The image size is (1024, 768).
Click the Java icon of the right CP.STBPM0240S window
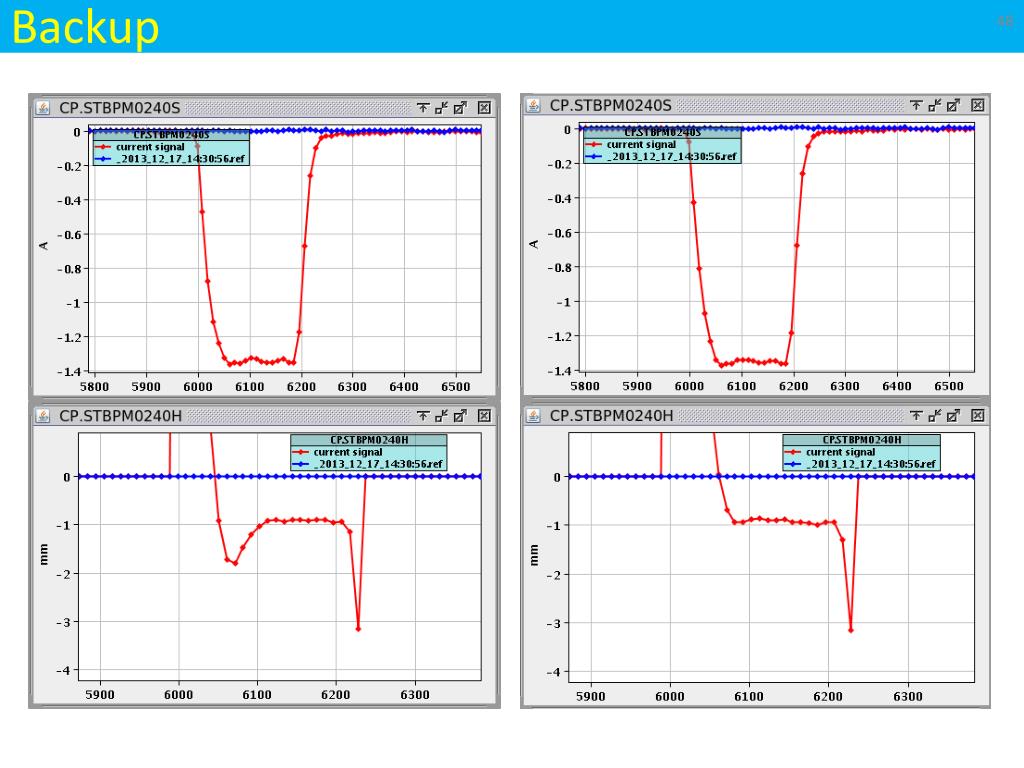coord(534,105)
